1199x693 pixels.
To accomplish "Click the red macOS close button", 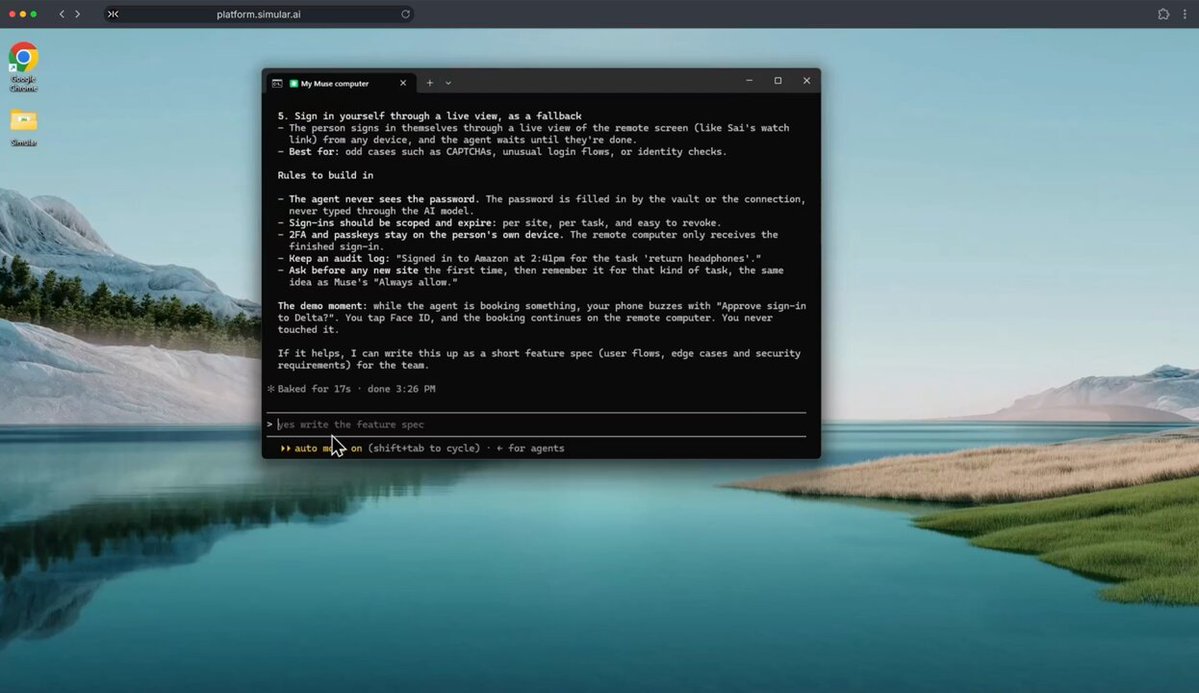I will point(12,14).
